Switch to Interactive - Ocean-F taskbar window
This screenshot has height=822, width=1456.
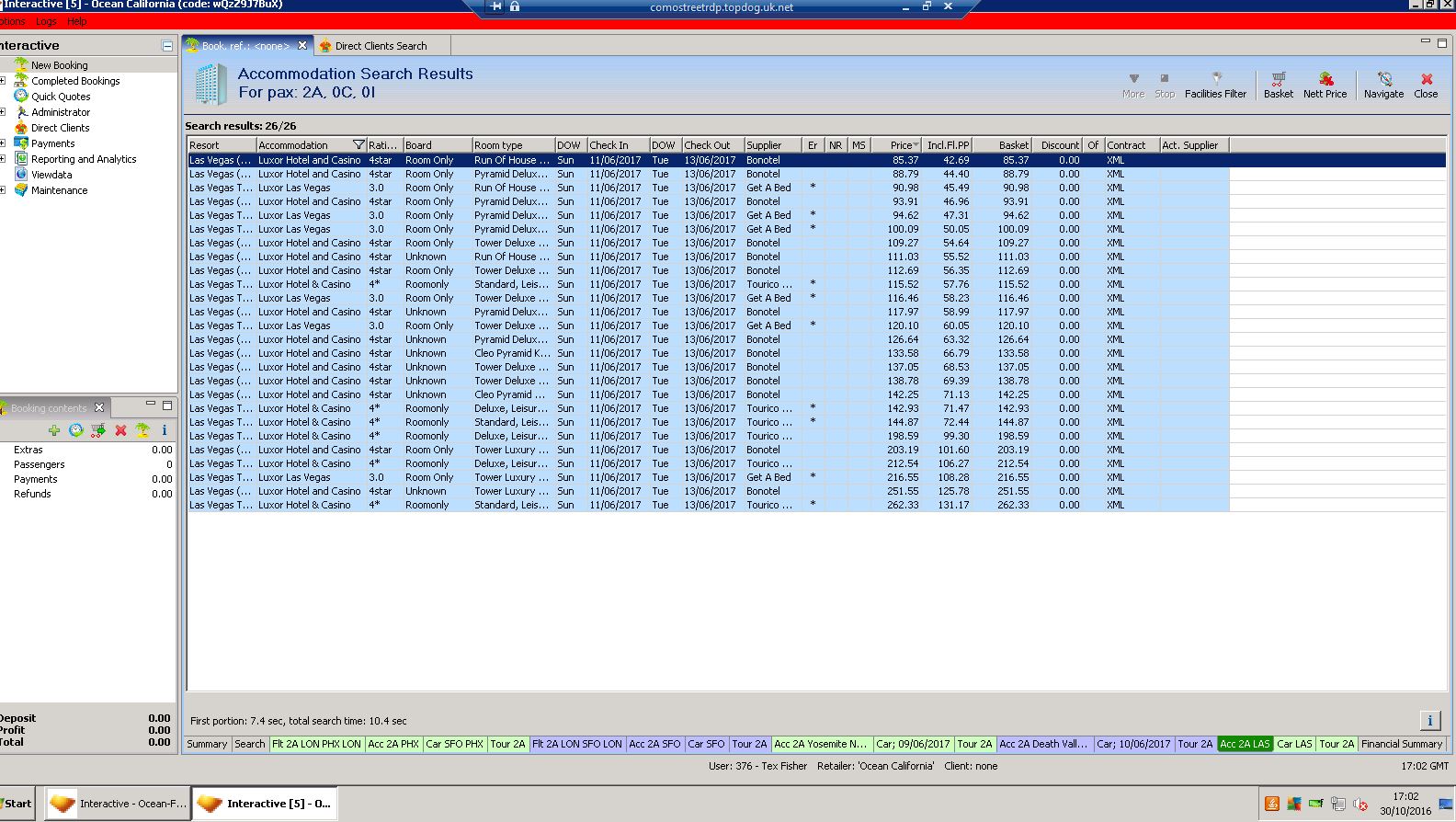pos(117,803)
